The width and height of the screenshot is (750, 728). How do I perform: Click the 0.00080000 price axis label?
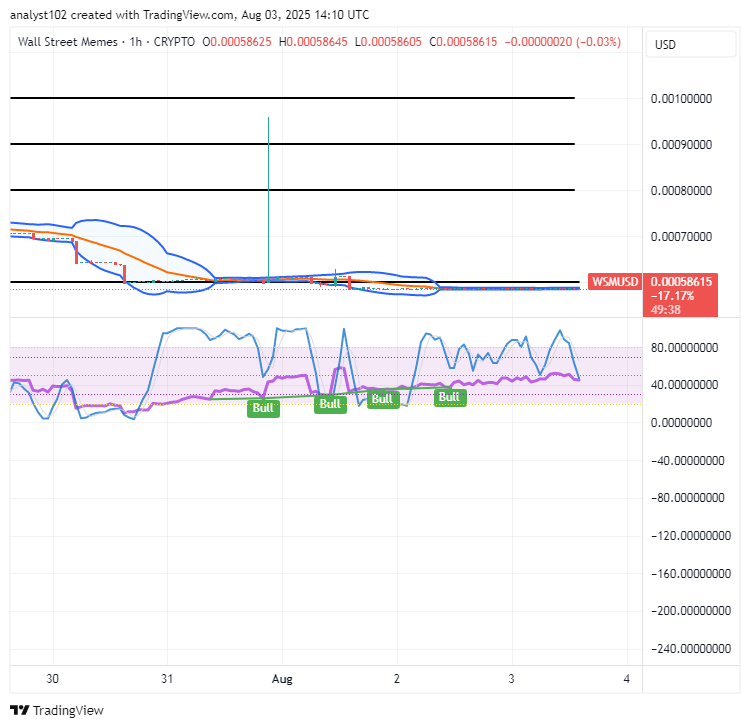(681, 191)
